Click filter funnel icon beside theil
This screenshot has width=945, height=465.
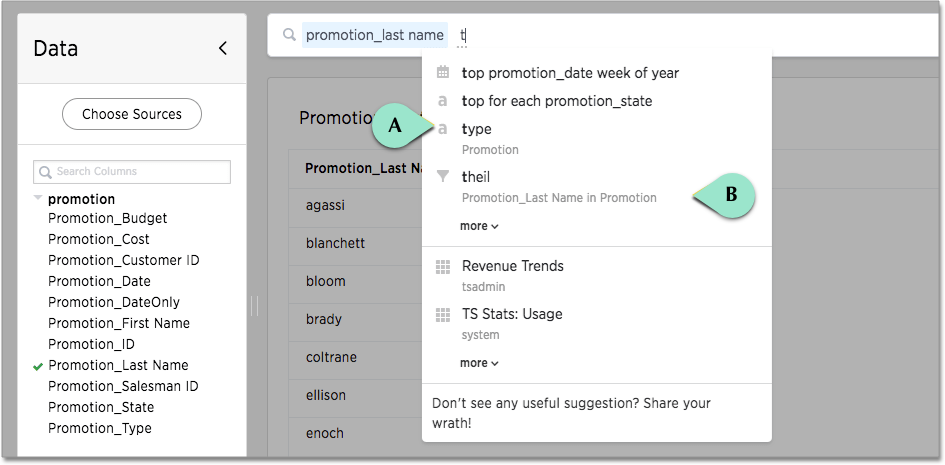pos(443,176)
